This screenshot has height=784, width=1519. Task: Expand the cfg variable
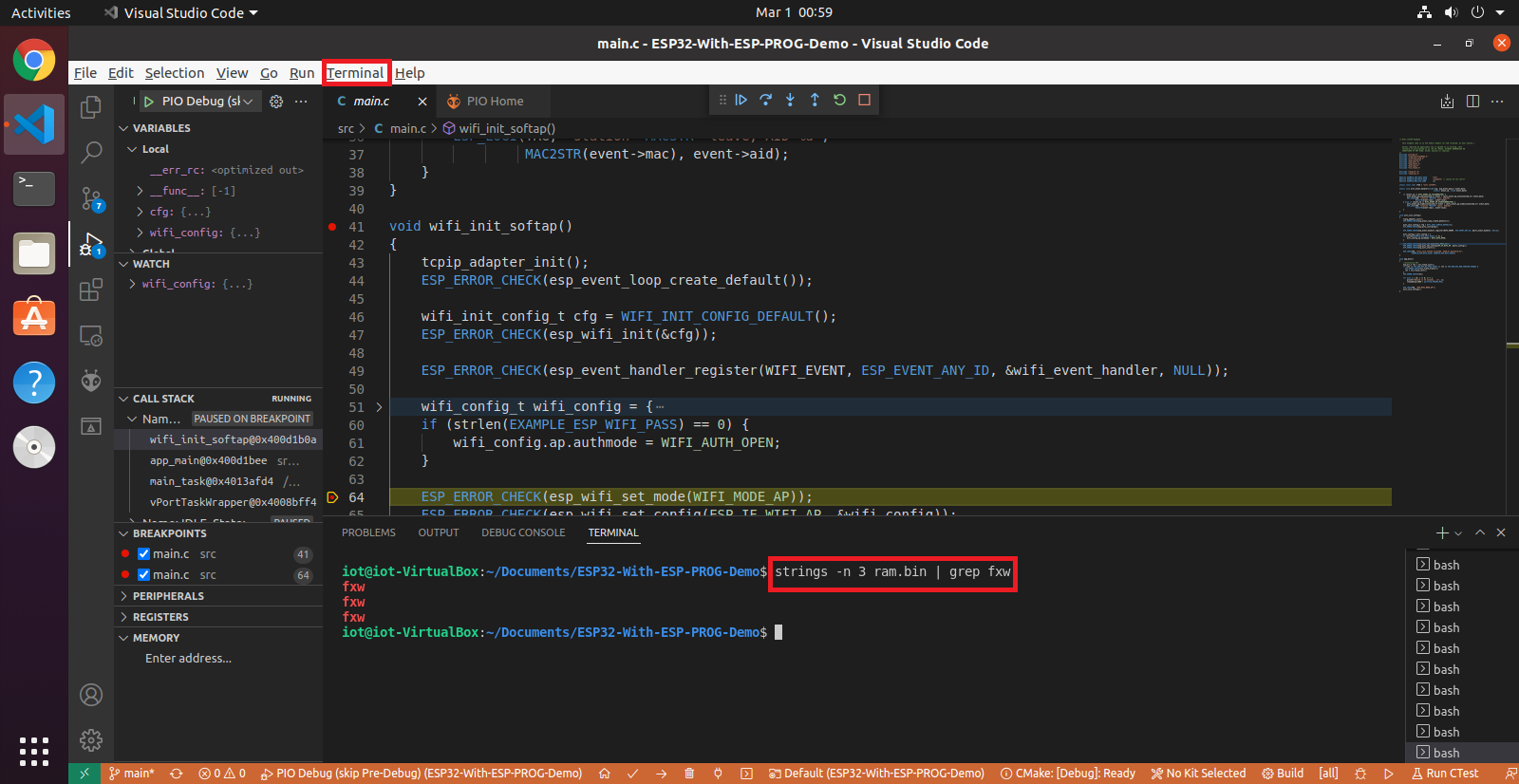[141, 212]
